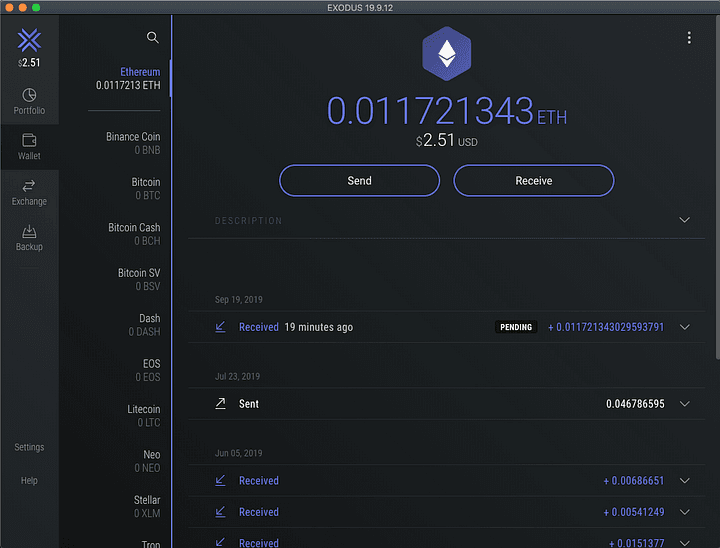
Task: Select Neo in the asset list
Action: (x=147, y=461)
